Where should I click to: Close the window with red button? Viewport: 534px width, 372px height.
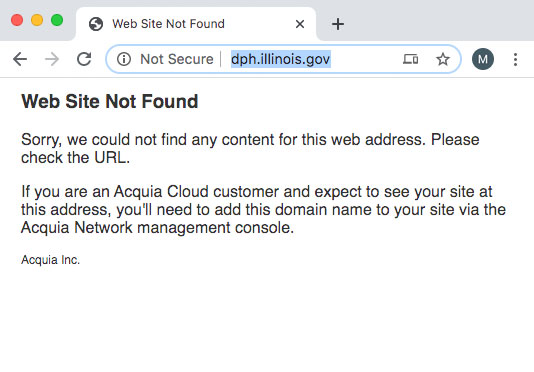click(17, 20)
